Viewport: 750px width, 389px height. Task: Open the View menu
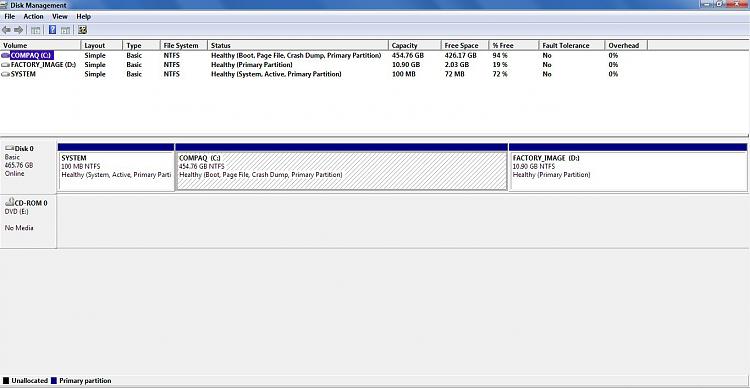tap(60, 16)
